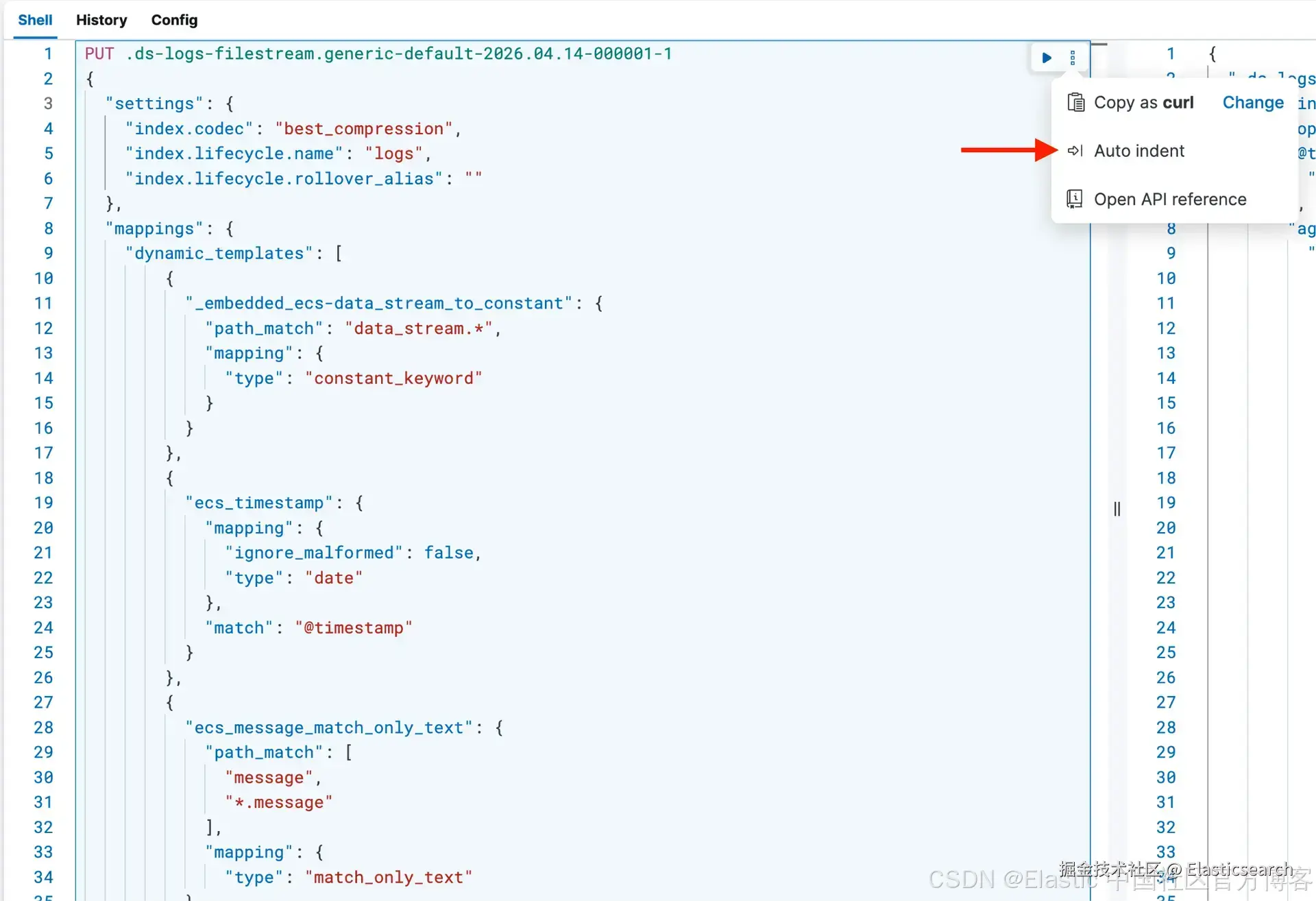Click the send request play button
1316x901 pixels.
click(1047, 58)
